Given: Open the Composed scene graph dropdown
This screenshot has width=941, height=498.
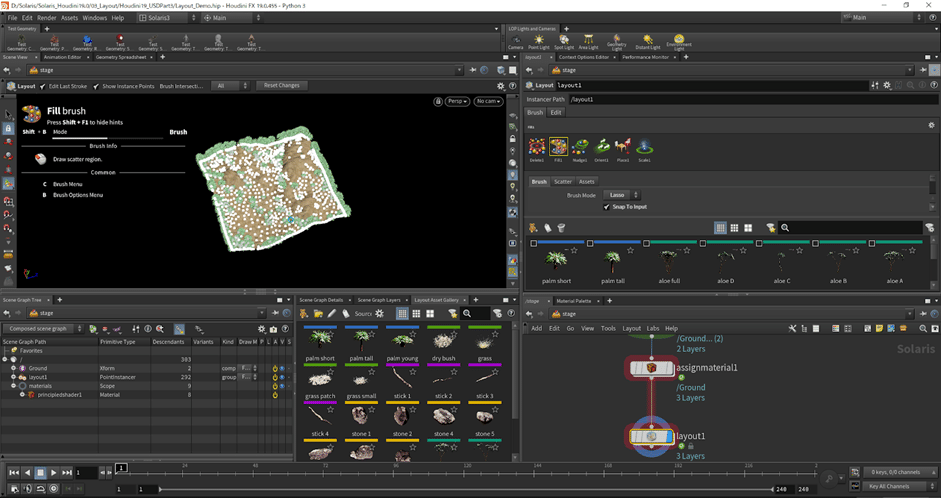Looking at the screenshot, I should pos(42,328).
